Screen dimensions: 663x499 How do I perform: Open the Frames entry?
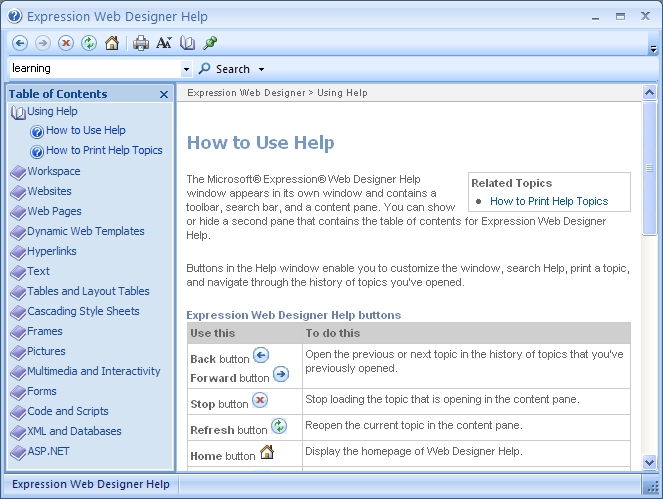click(45, 331)
